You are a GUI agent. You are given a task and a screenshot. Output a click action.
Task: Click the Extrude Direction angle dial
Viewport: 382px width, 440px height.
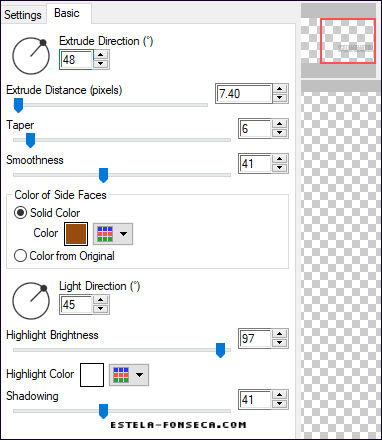coord(31,56)
